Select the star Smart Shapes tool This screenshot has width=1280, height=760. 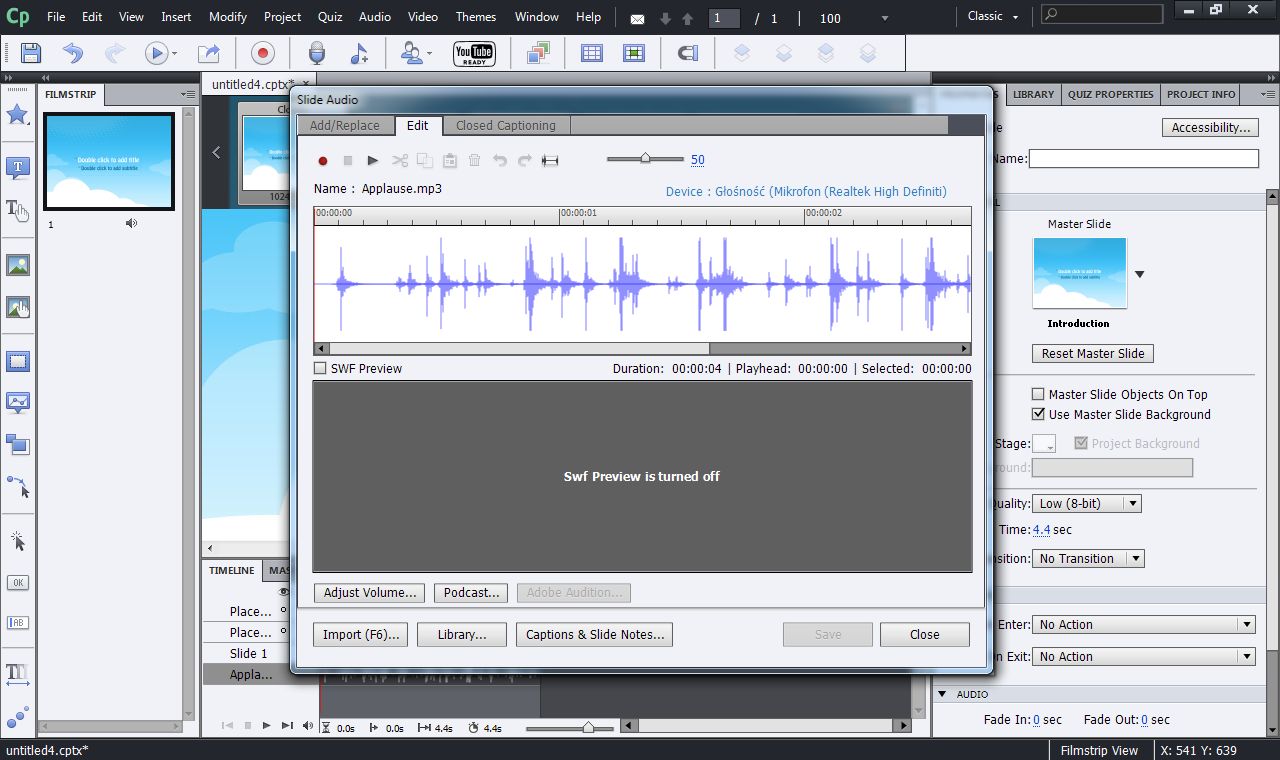point(17,114)
